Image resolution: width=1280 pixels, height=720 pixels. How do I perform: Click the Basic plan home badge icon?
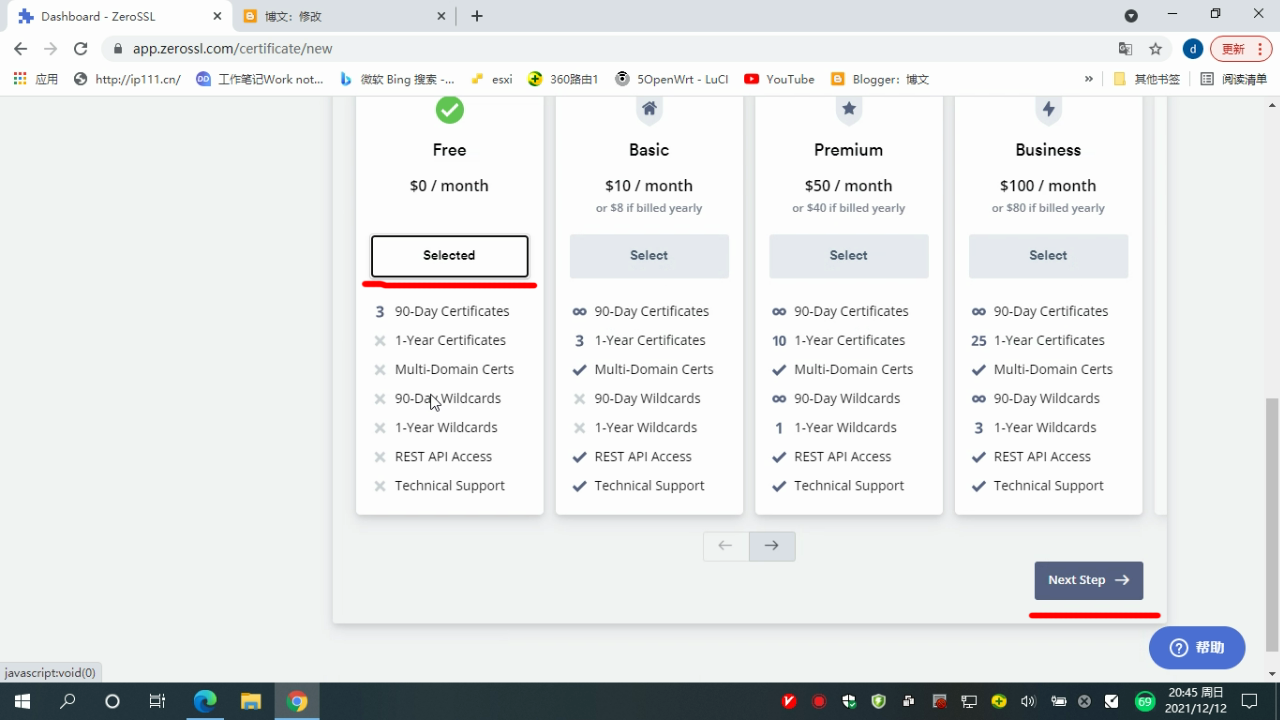pyautogui.click(x=649, y=109)
